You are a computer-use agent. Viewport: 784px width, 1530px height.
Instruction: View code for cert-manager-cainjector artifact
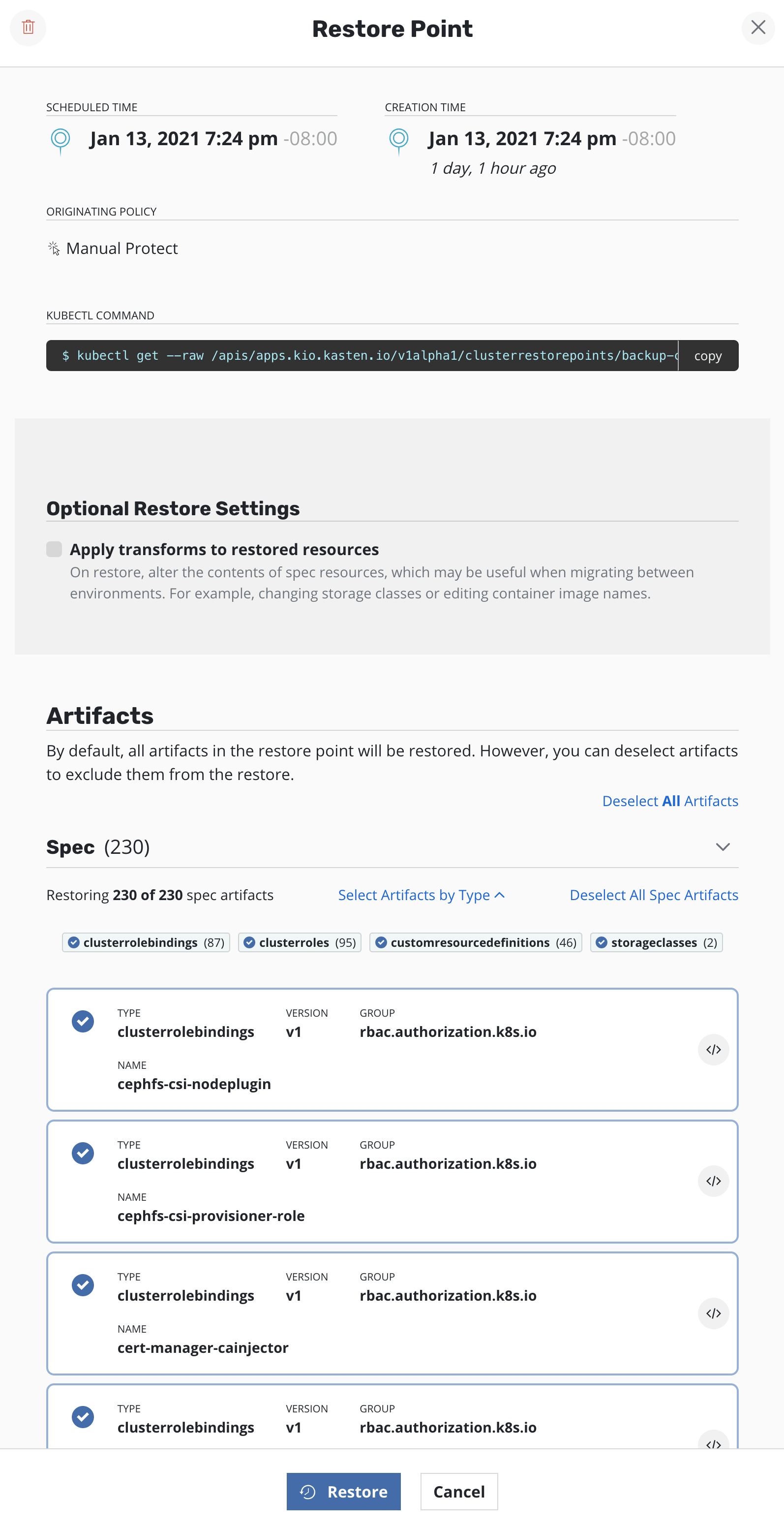point(713,1313)
